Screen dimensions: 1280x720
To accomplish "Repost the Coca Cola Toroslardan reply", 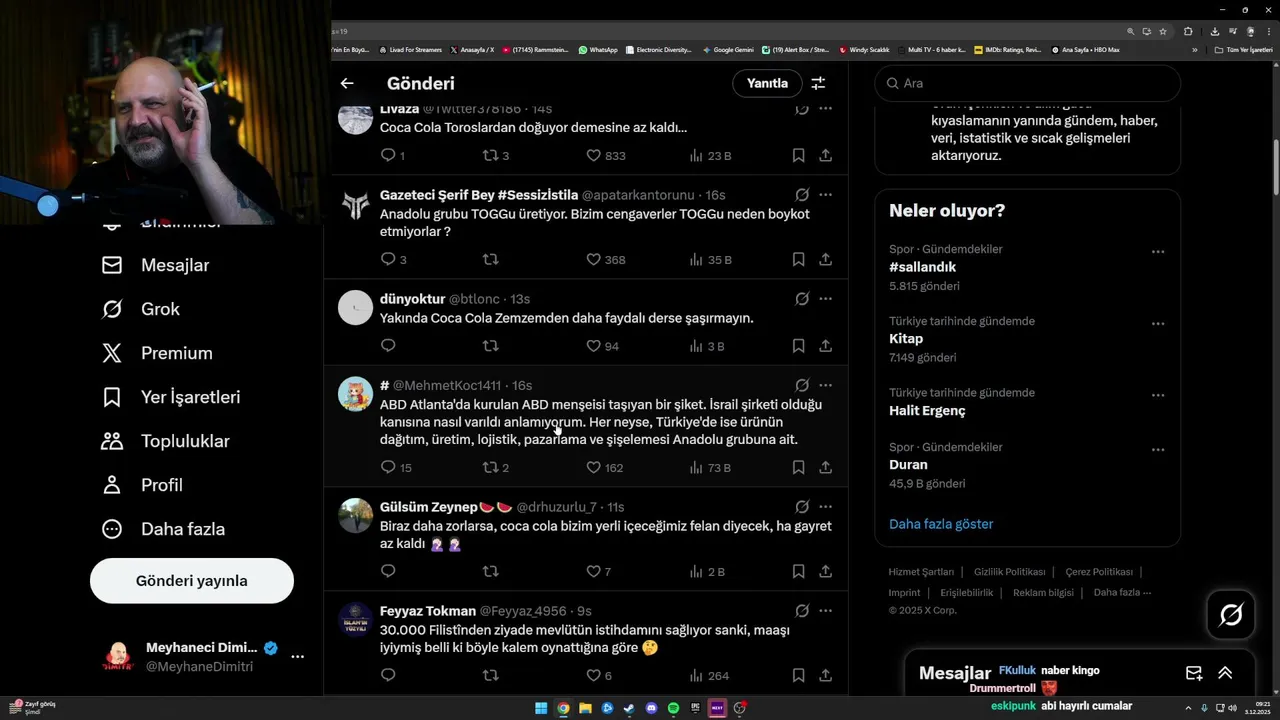I will [495, 156].
